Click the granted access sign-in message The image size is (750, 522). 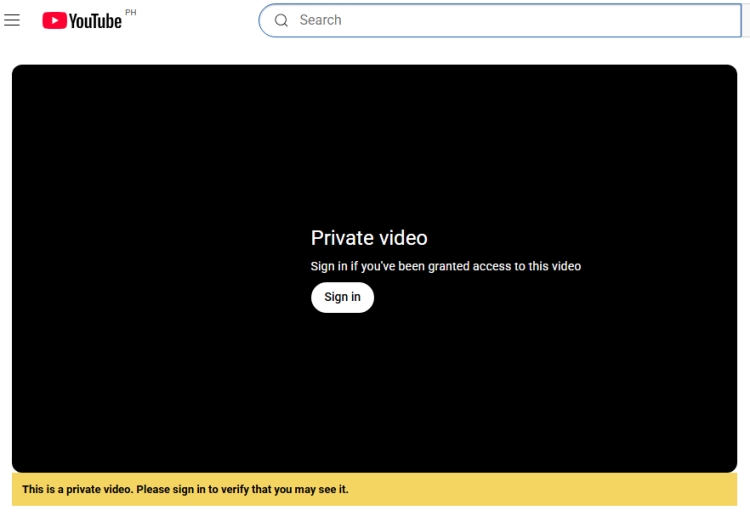click(x=445, y=266)
